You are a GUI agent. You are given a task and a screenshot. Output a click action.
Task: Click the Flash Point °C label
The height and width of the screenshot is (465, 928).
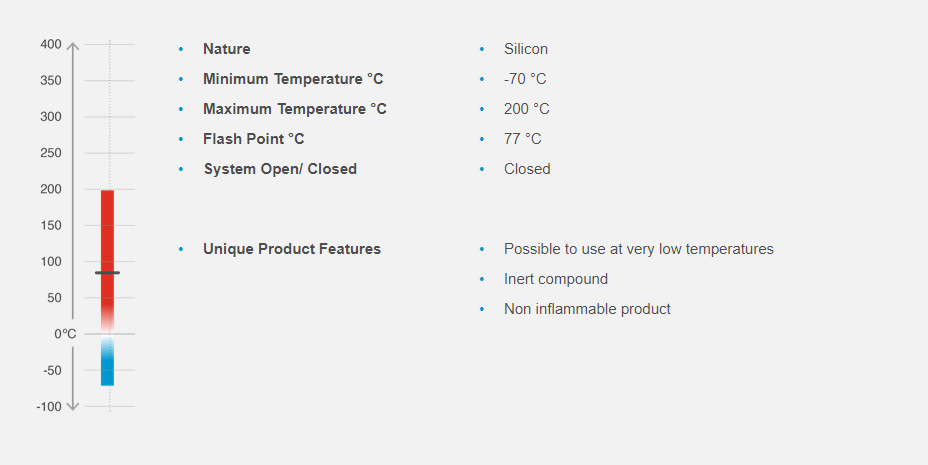coord(254,139)
